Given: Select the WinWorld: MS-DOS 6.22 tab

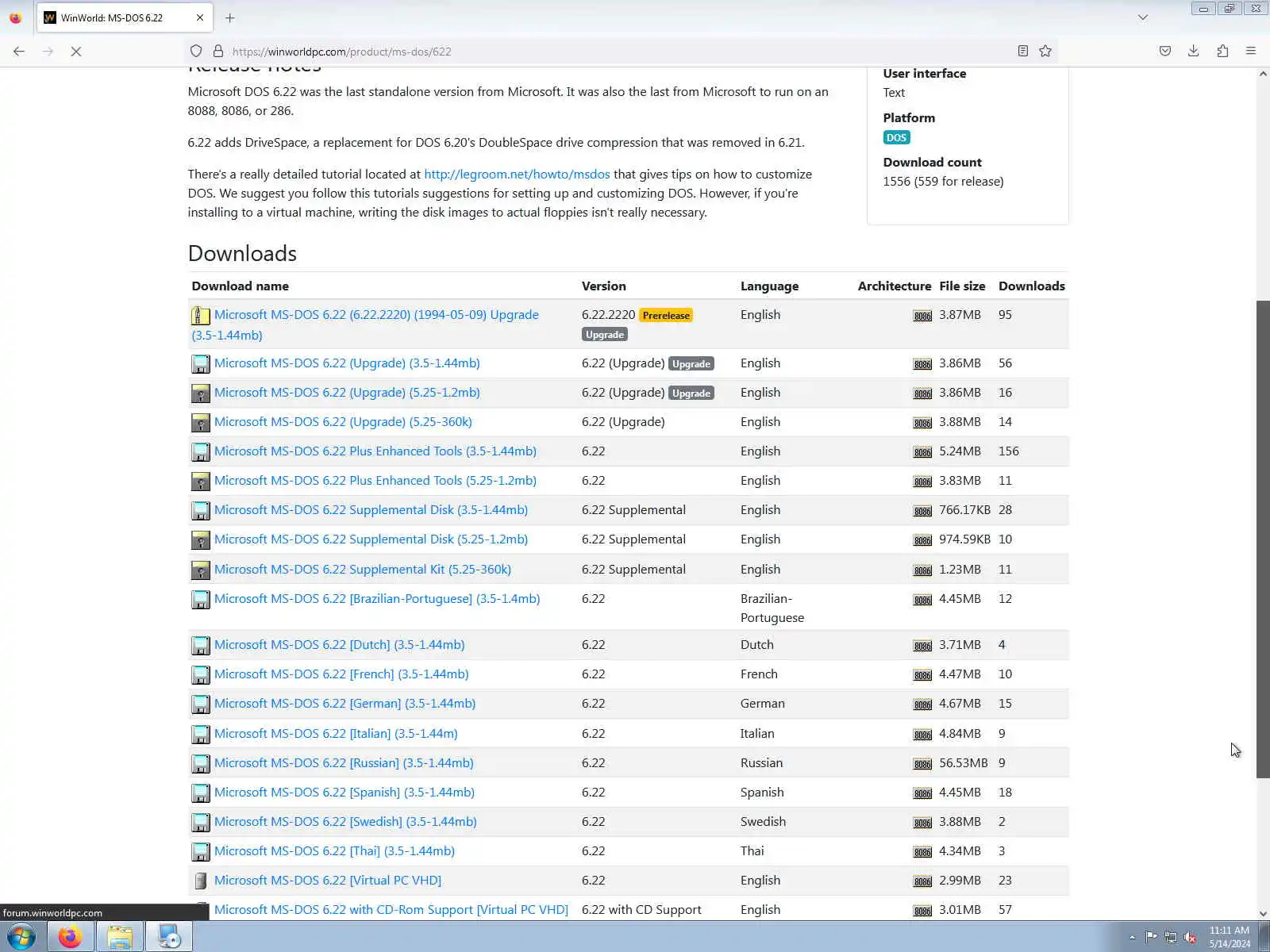Looking at the screenshot, I should tap(125, 17).
